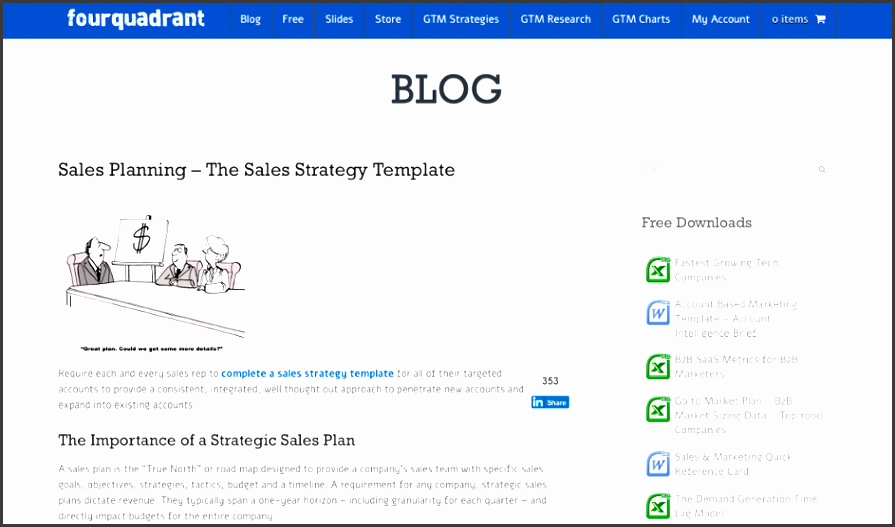Share the post with LinkedIn Share button
895x527 pixels.
pyautogui.click(x=550, y=402)
